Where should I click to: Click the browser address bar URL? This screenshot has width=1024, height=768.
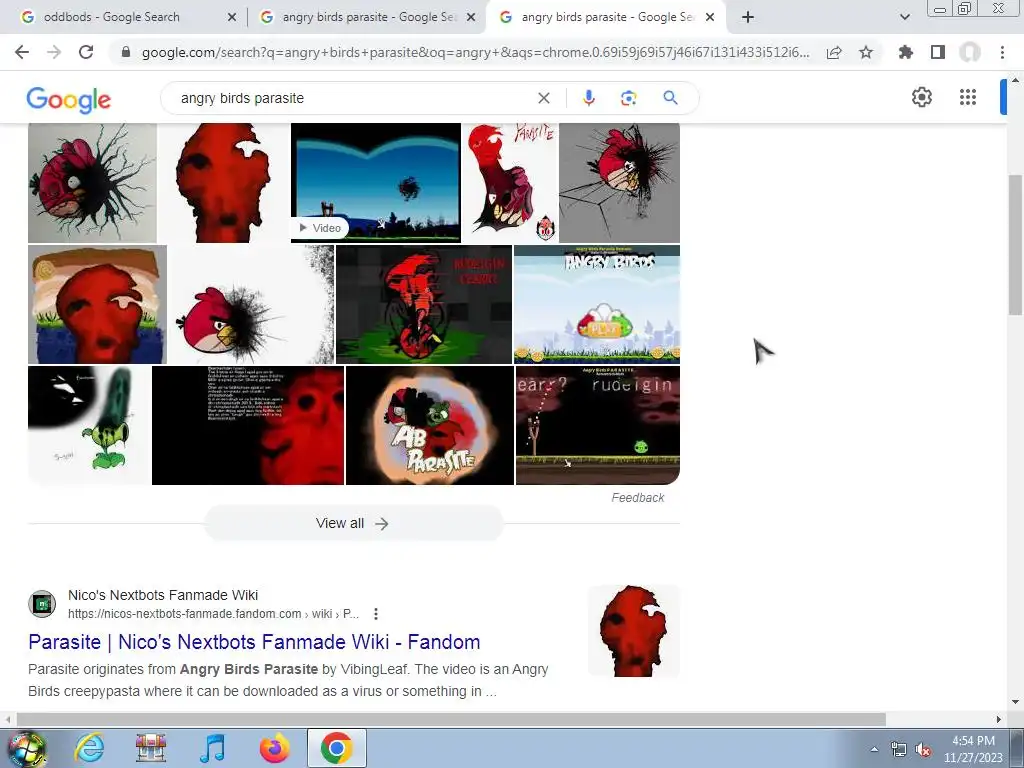(475, 52)
